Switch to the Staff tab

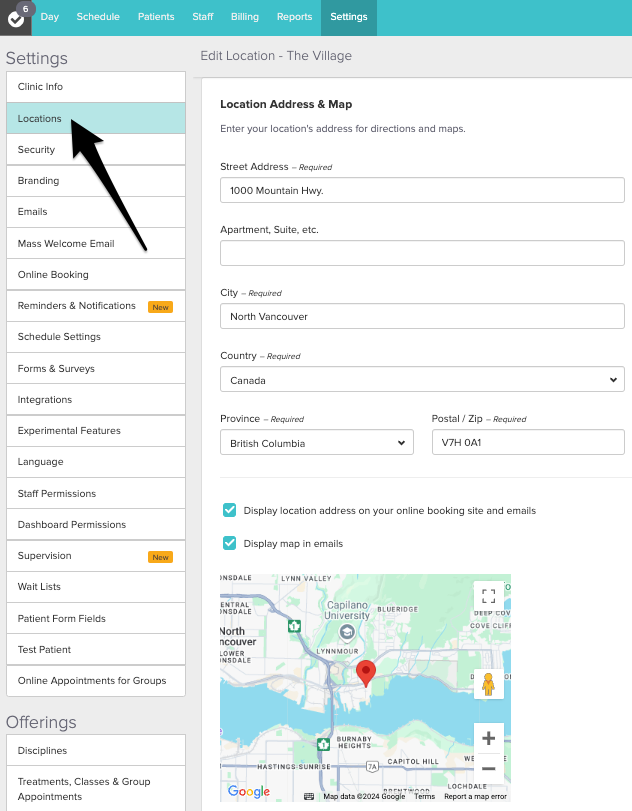click(x=203, y=17)
